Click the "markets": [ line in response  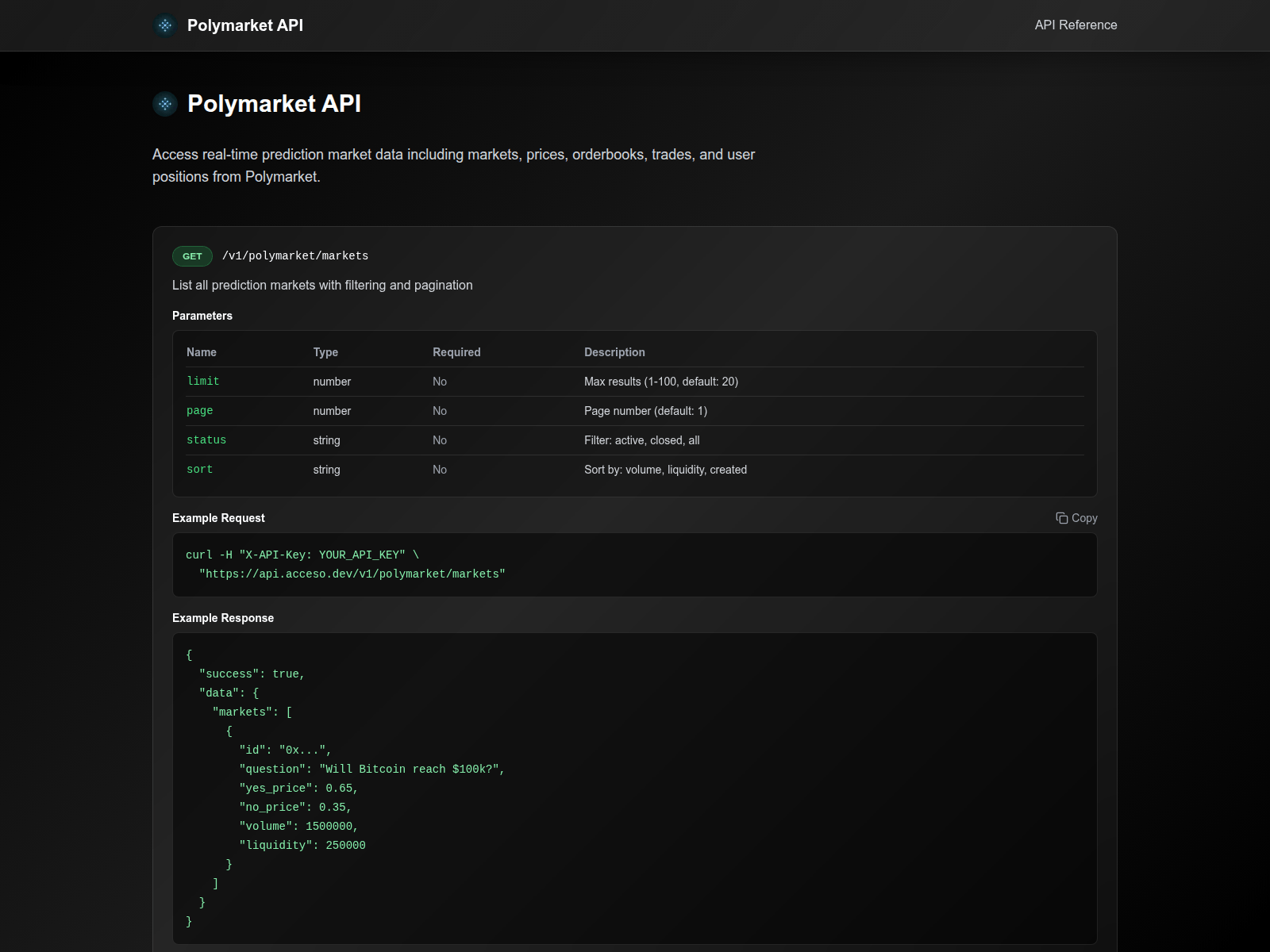point(252,712)
